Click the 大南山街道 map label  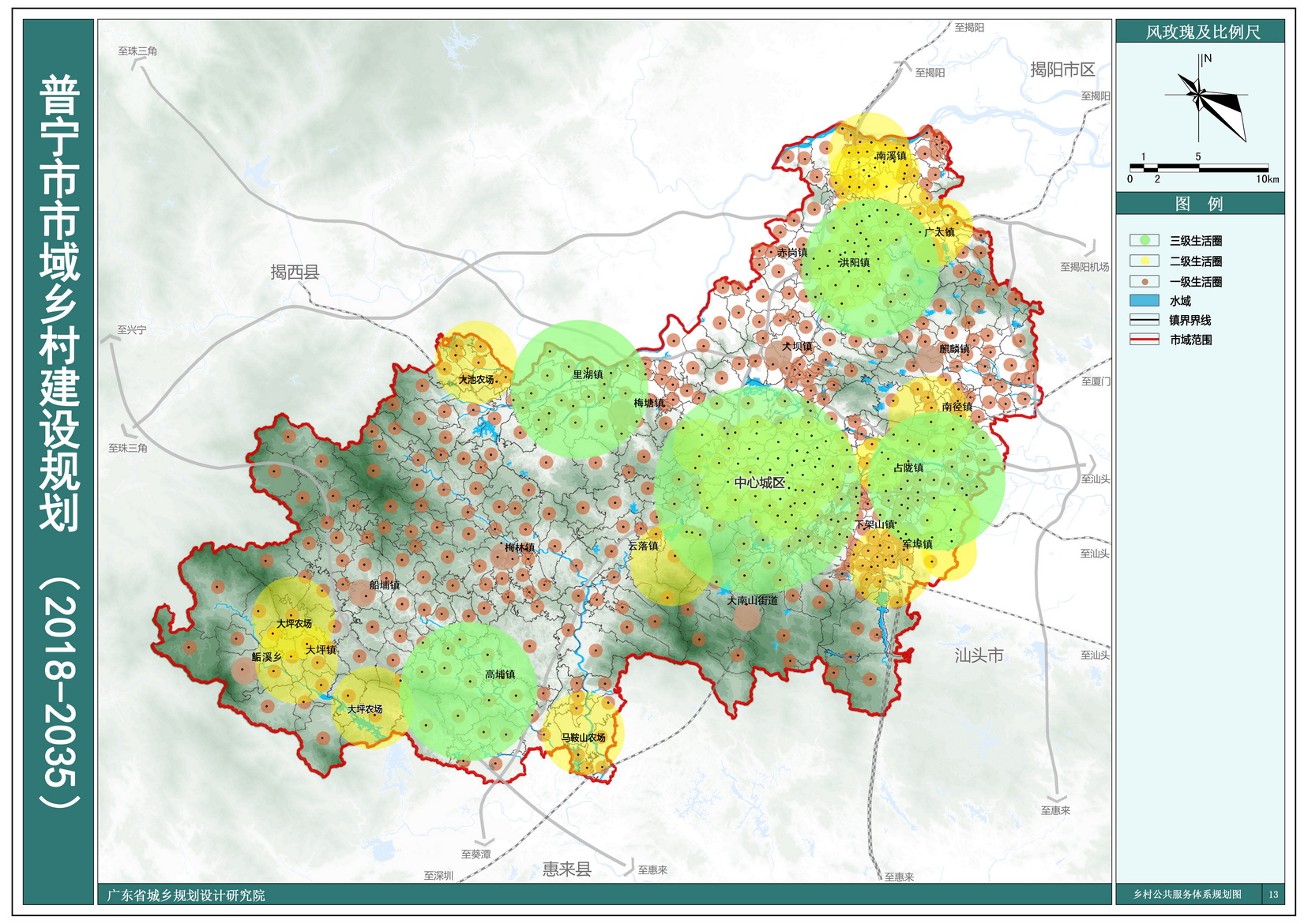(x=753, y=600)
